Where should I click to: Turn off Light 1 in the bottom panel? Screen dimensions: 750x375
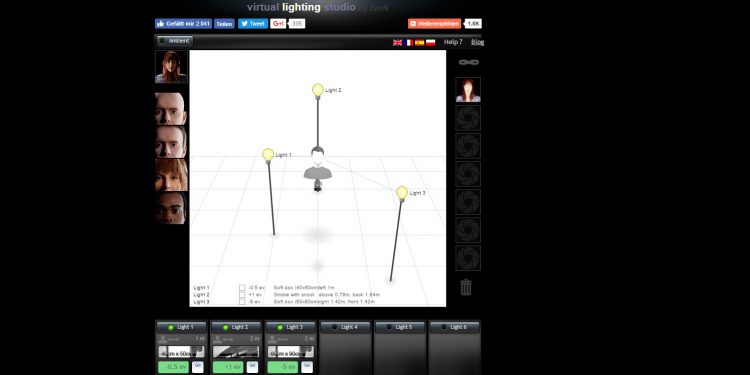click(x=181, y=327)
